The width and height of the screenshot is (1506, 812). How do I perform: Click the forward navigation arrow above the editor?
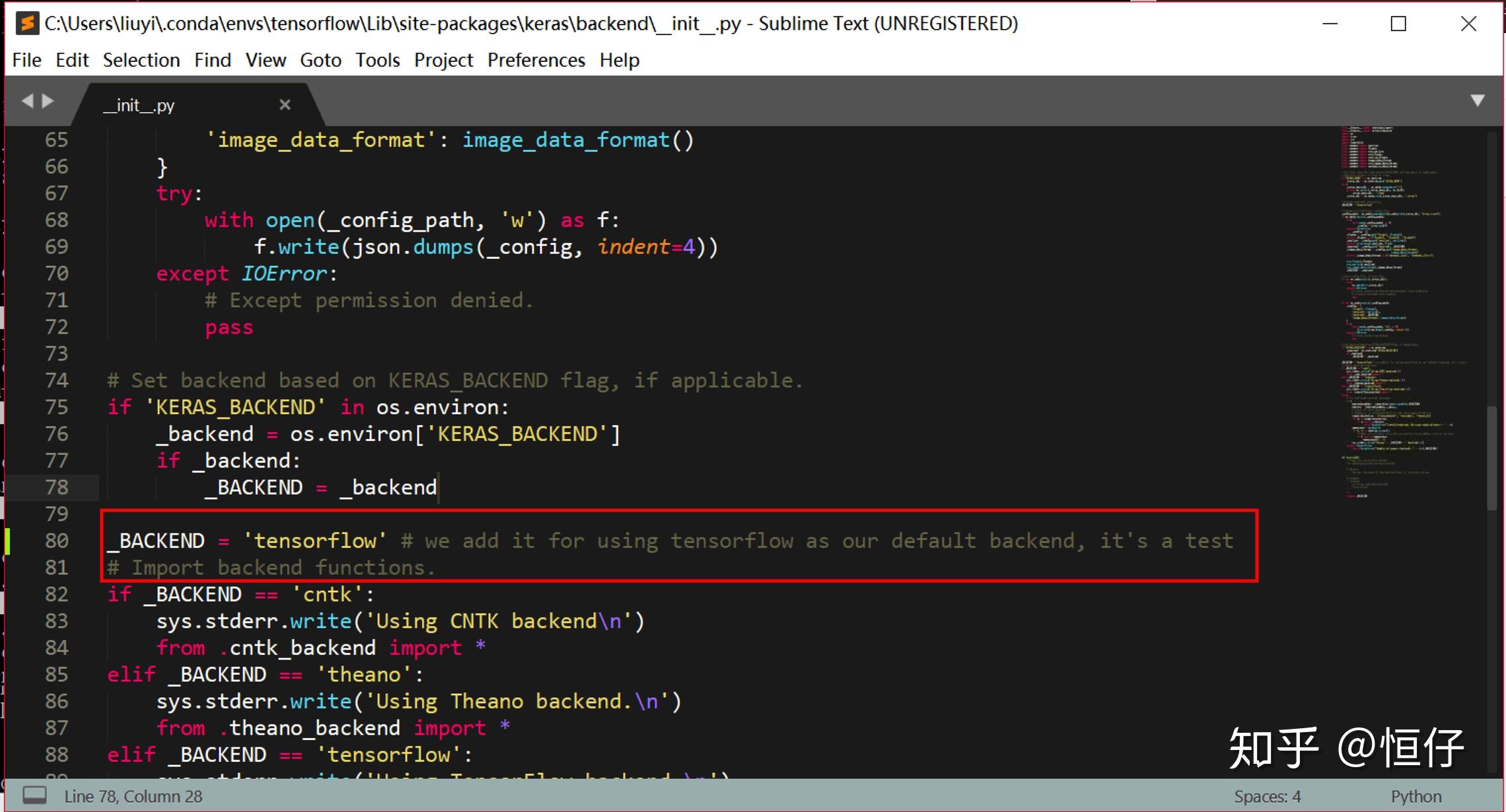coord(48,100)
